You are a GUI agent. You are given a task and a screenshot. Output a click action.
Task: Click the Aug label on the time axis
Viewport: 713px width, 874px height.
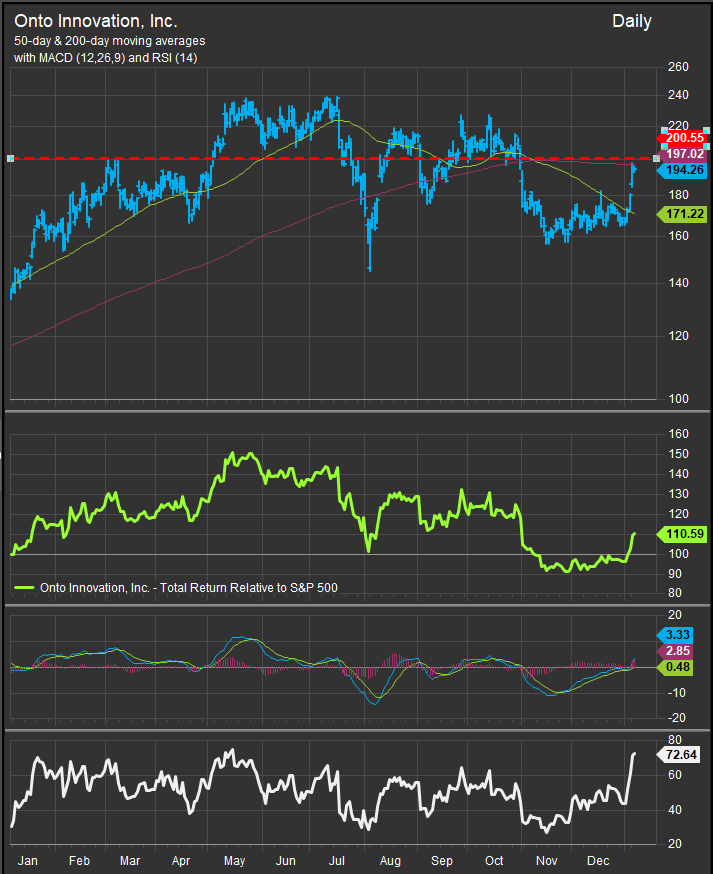[390, 861]
